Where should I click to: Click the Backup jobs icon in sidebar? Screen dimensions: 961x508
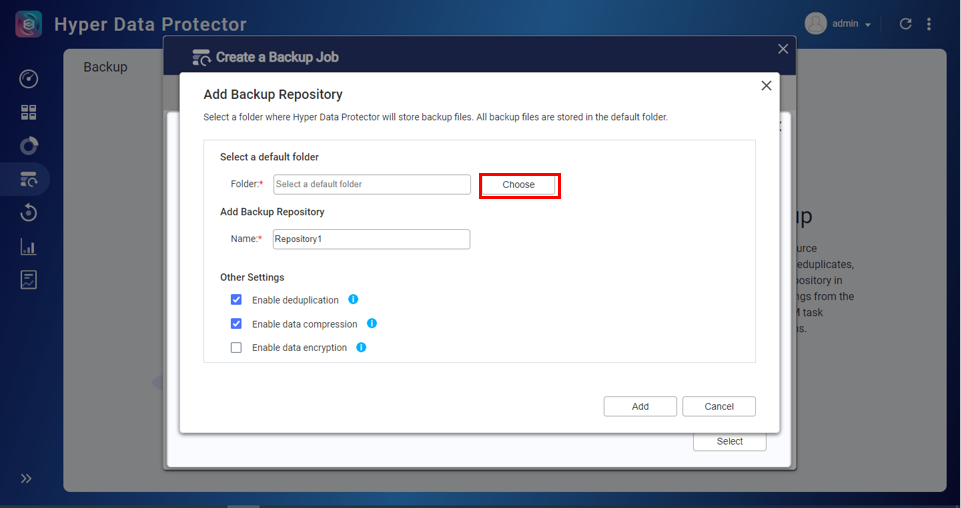(x=28, y=180)
